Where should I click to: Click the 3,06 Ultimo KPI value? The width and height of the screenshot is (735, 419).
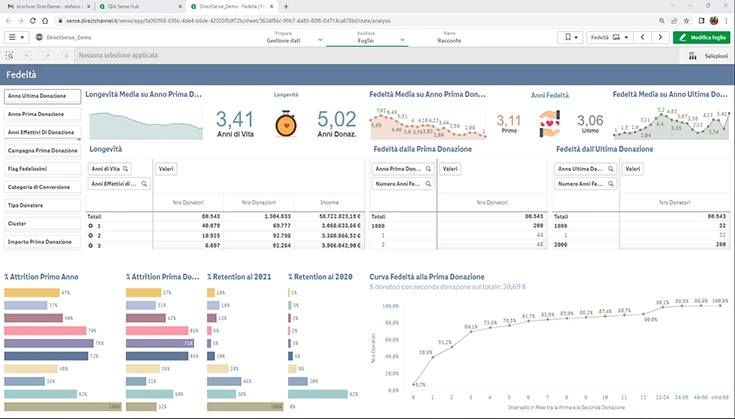point(590,121)
